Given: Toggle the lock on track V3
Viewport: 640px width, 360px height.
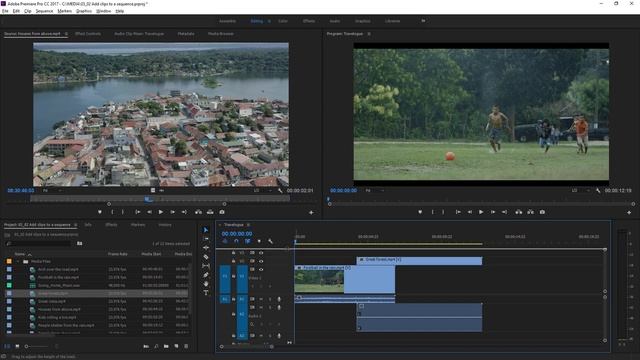Looking at the screenshot, I should pos(233,253).
